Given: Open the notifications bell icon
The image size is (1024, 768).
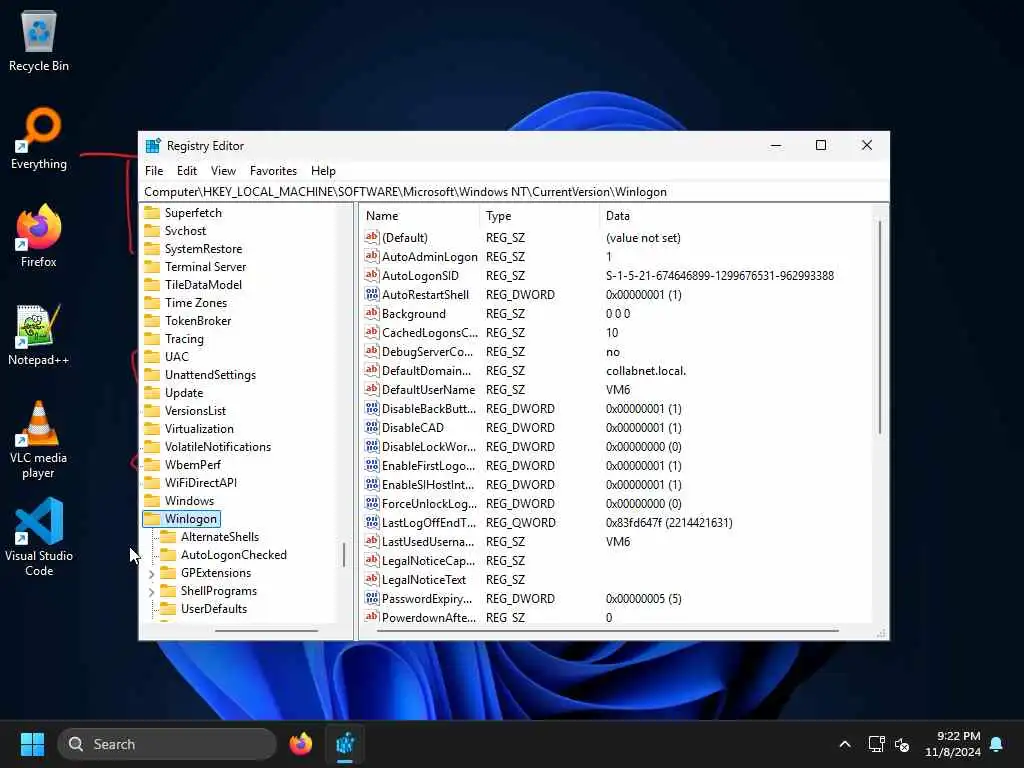Looking at the screenshot, I should [997, 744].
